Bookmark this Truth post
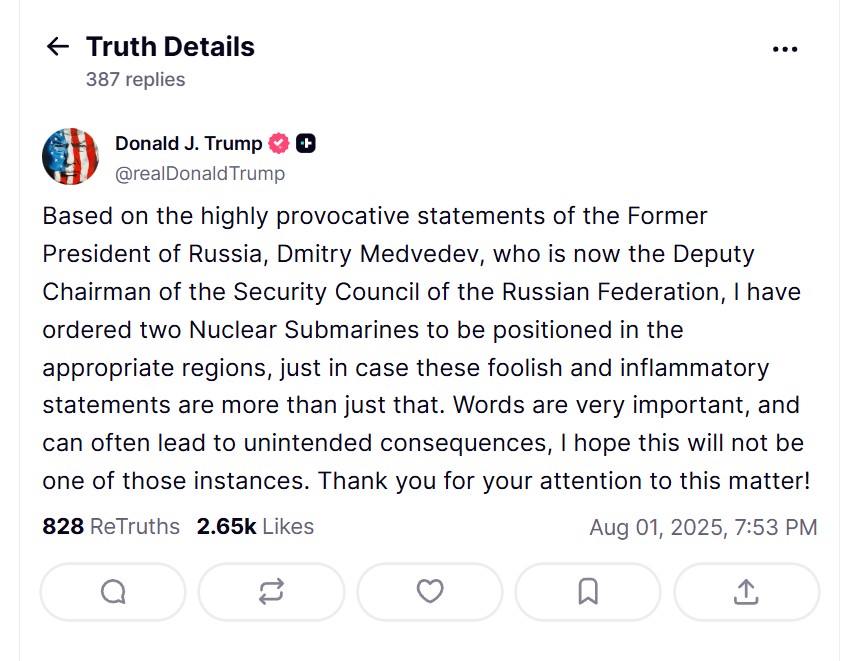855x661 pixels. (x=588, y=592)
